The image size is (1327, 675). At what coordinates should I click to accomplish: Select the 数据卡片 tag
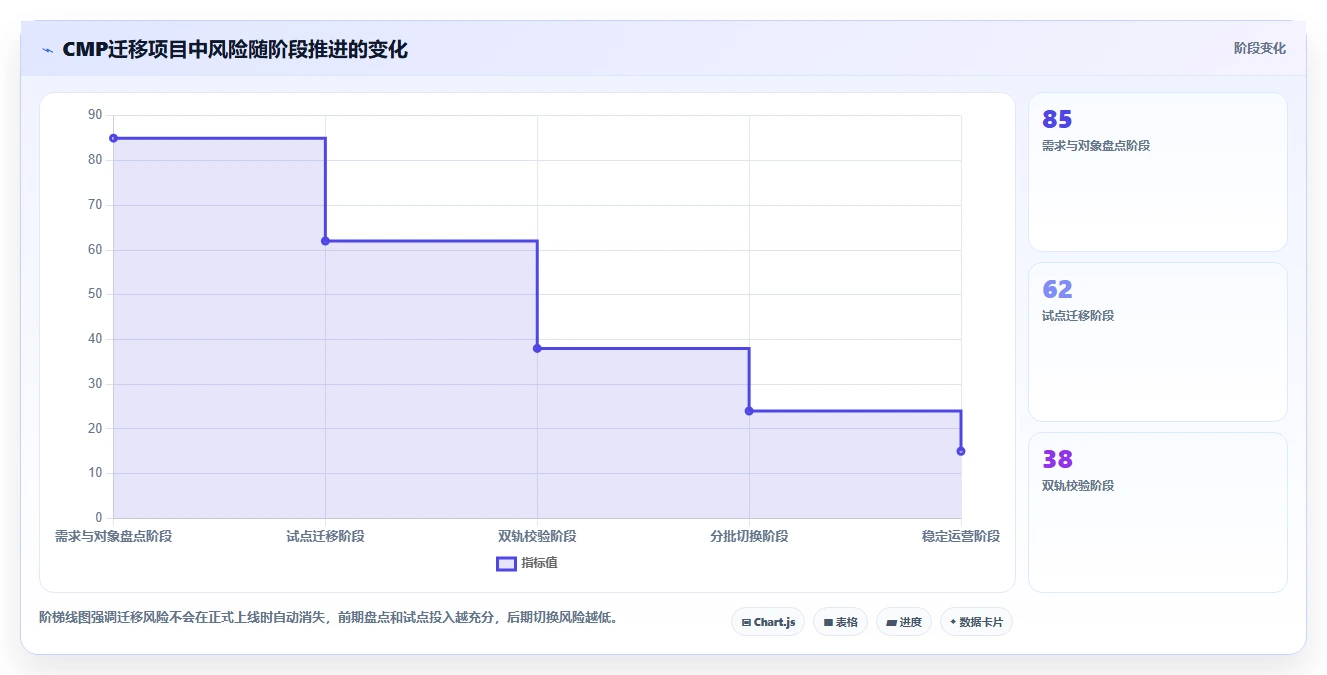976,622
